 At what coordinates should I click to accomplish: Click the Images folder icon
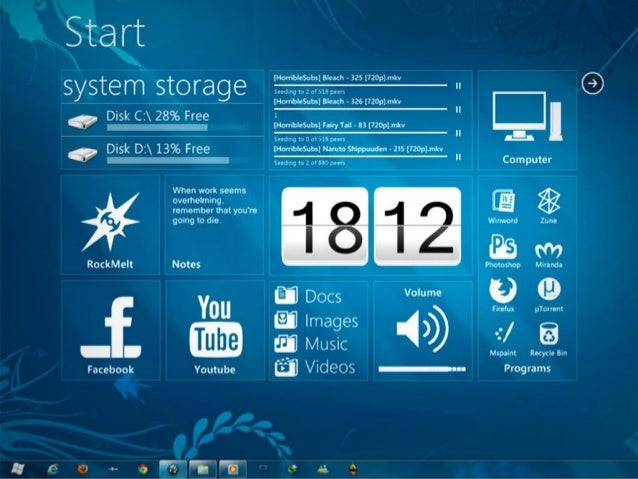pos(286,319)
